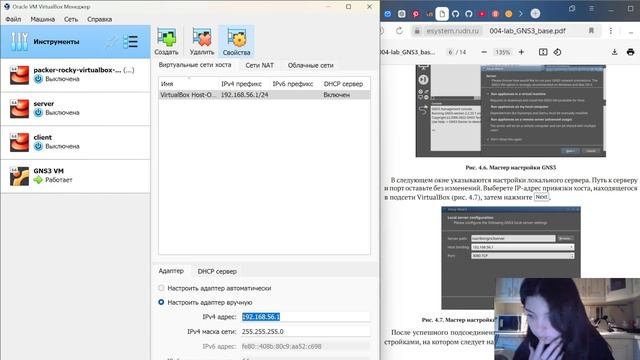
Task: Click the fit-to-page PDF icon
Action: tap(543, 52)
